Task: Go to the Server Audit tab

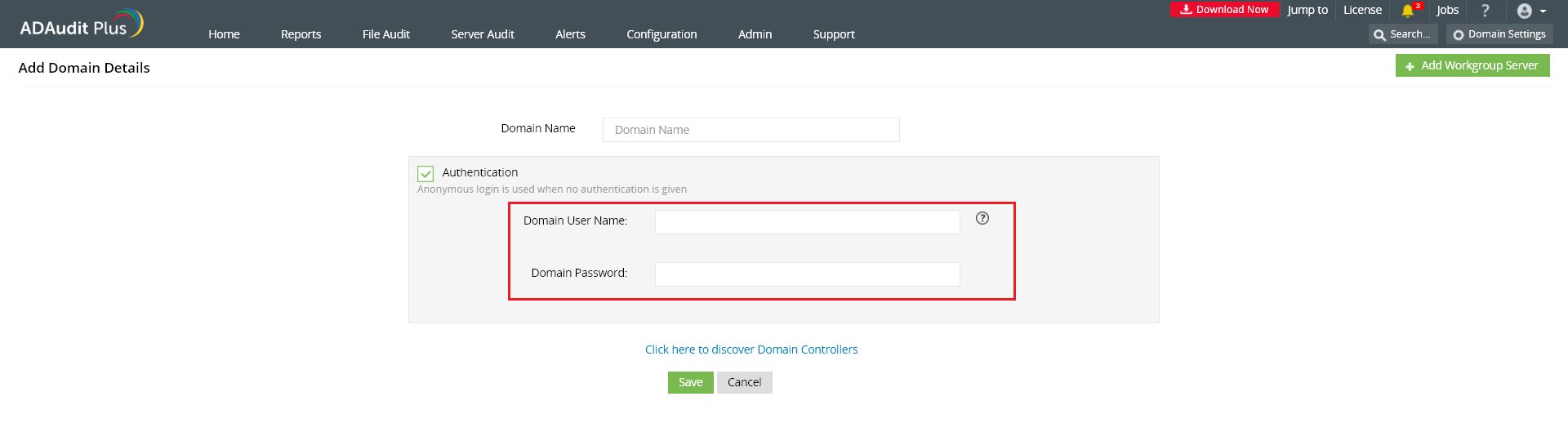Action: [x=483, y=34]
